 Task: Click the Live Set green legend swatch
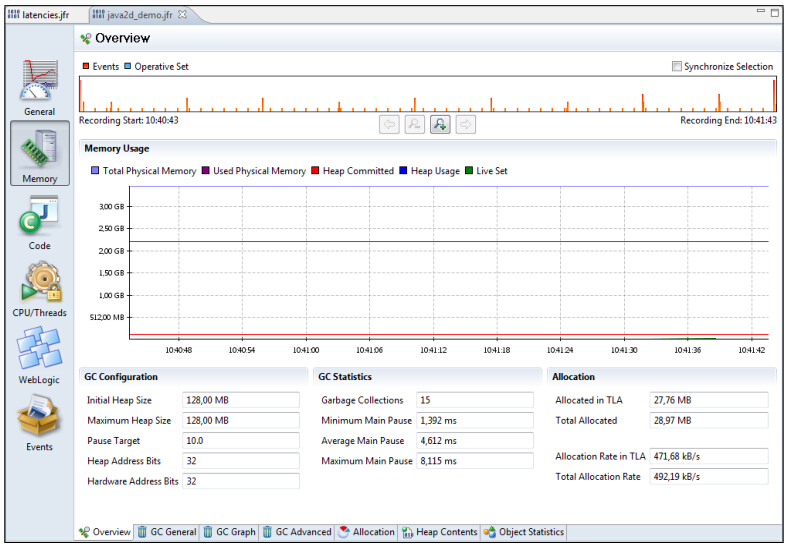(x=468, y=171)
